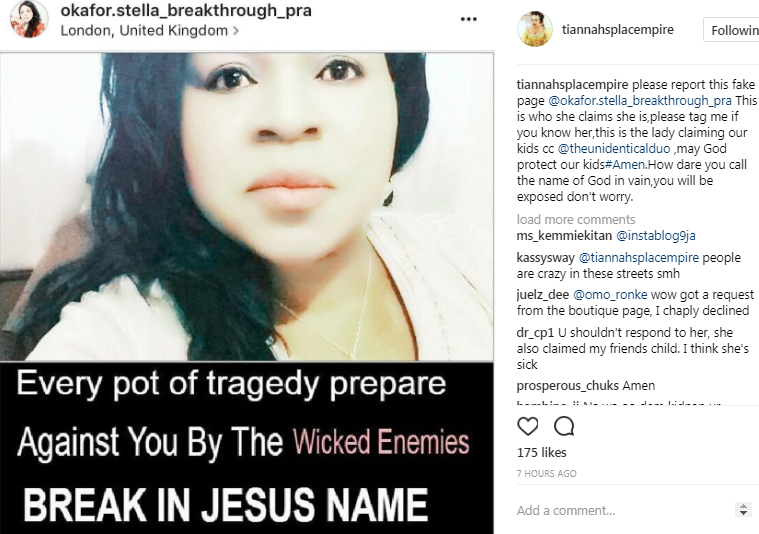Open London, United Kingdom location chevron

coord(236,31)
